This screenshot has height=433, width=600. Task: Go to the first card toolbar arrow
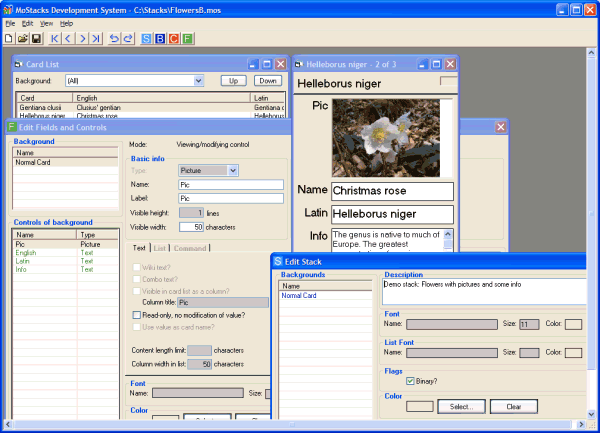[54, 38]
